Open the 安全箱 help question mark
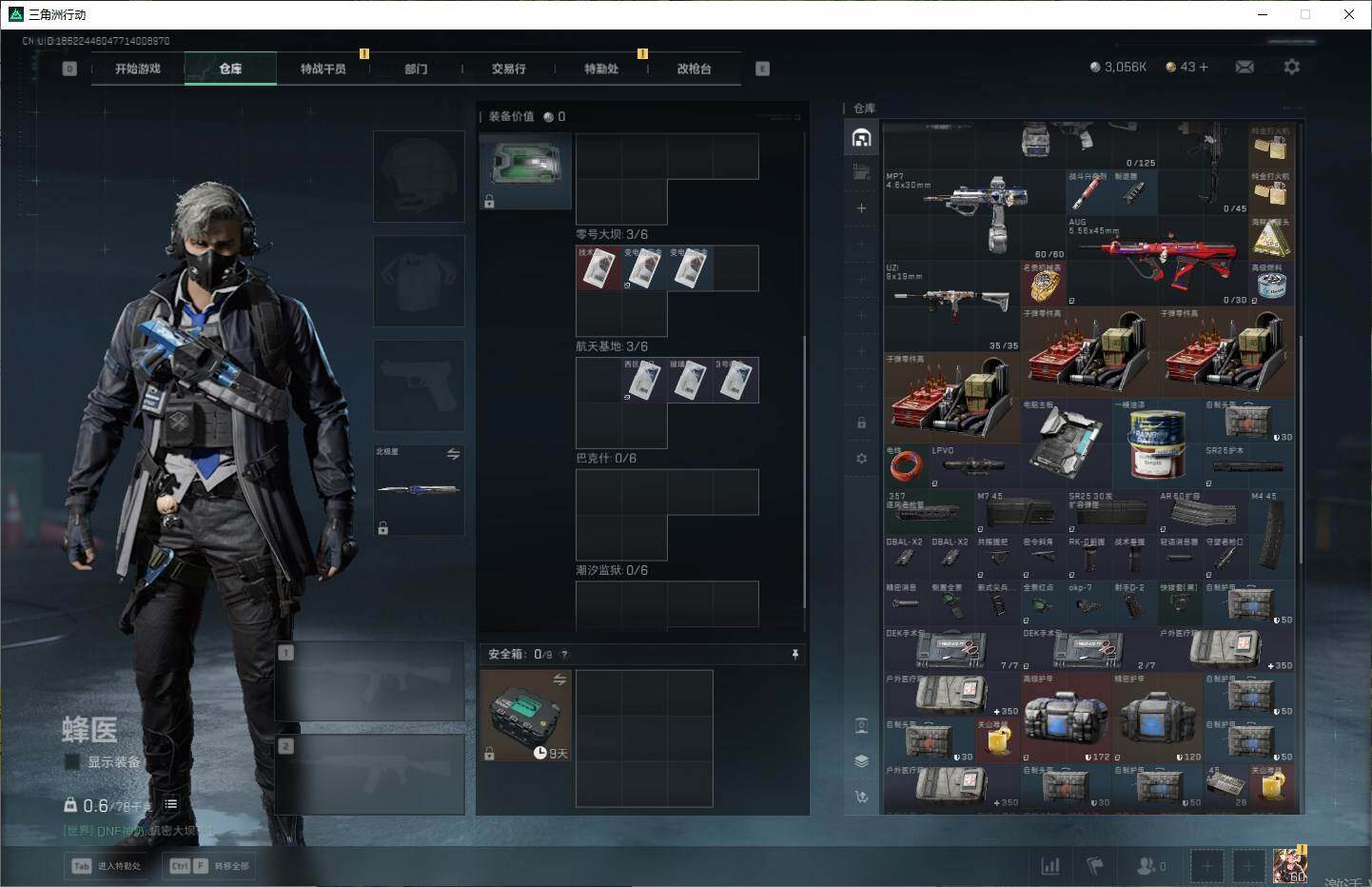The width and height of the screenshot is (1372, 887). pos(565,654)
